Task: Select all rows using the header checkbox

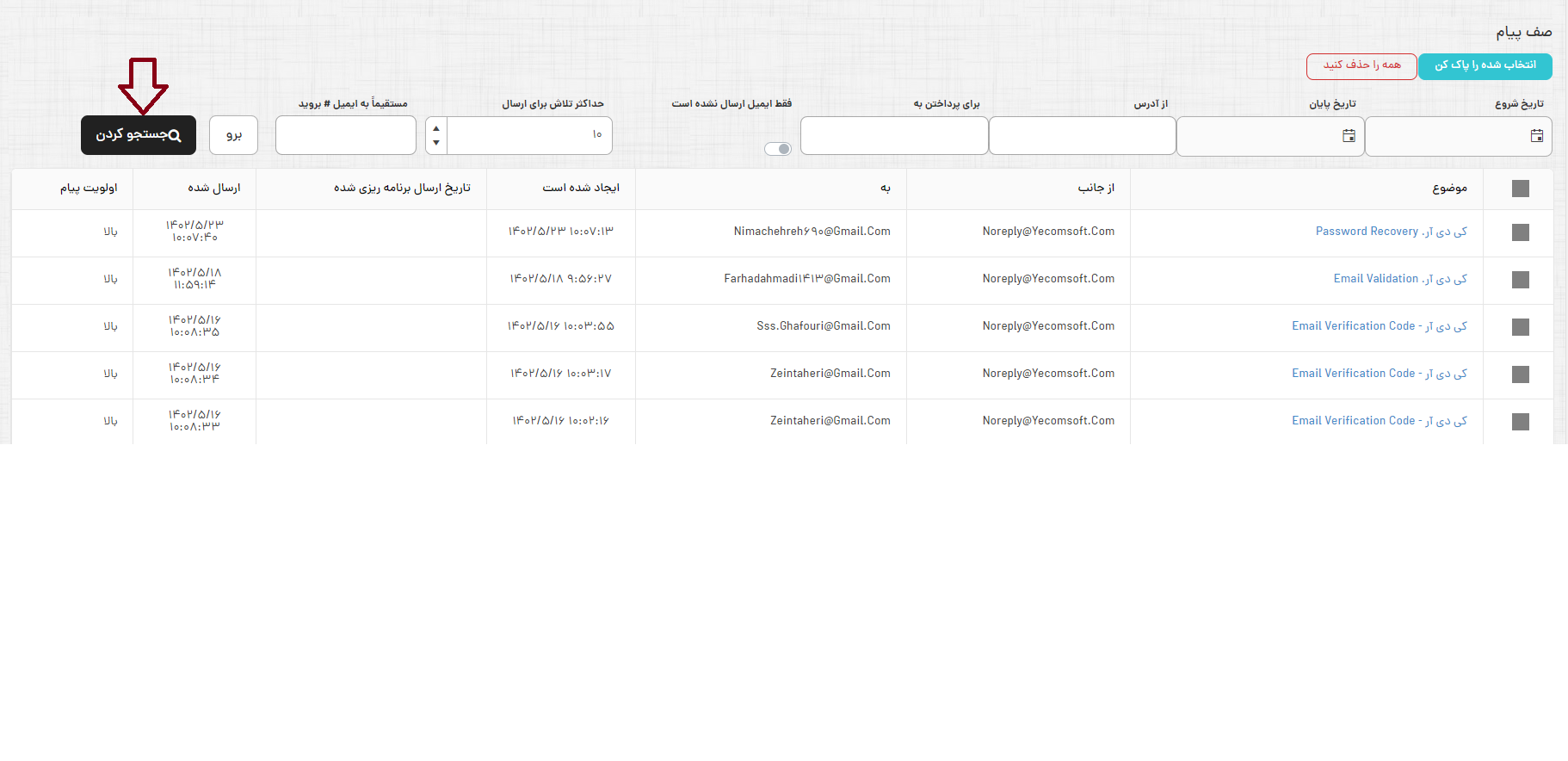Action: (1520, 189)
